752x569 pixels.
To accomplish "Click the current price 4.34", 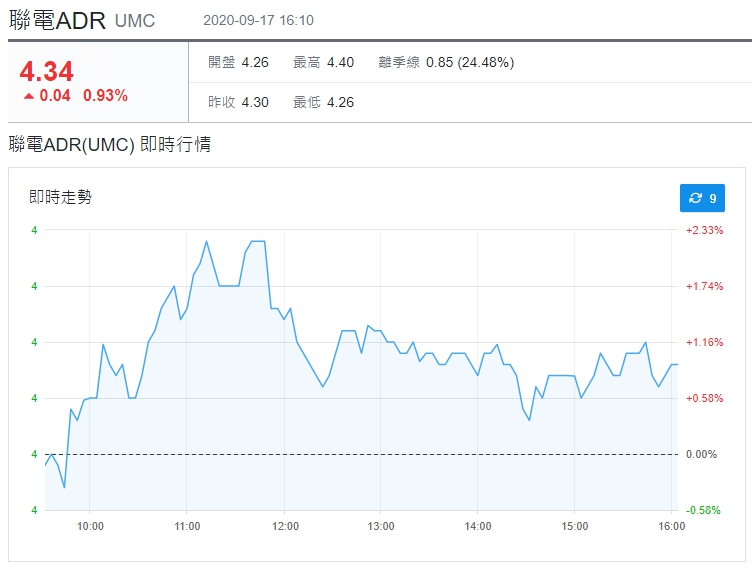I will coord(46,71).
